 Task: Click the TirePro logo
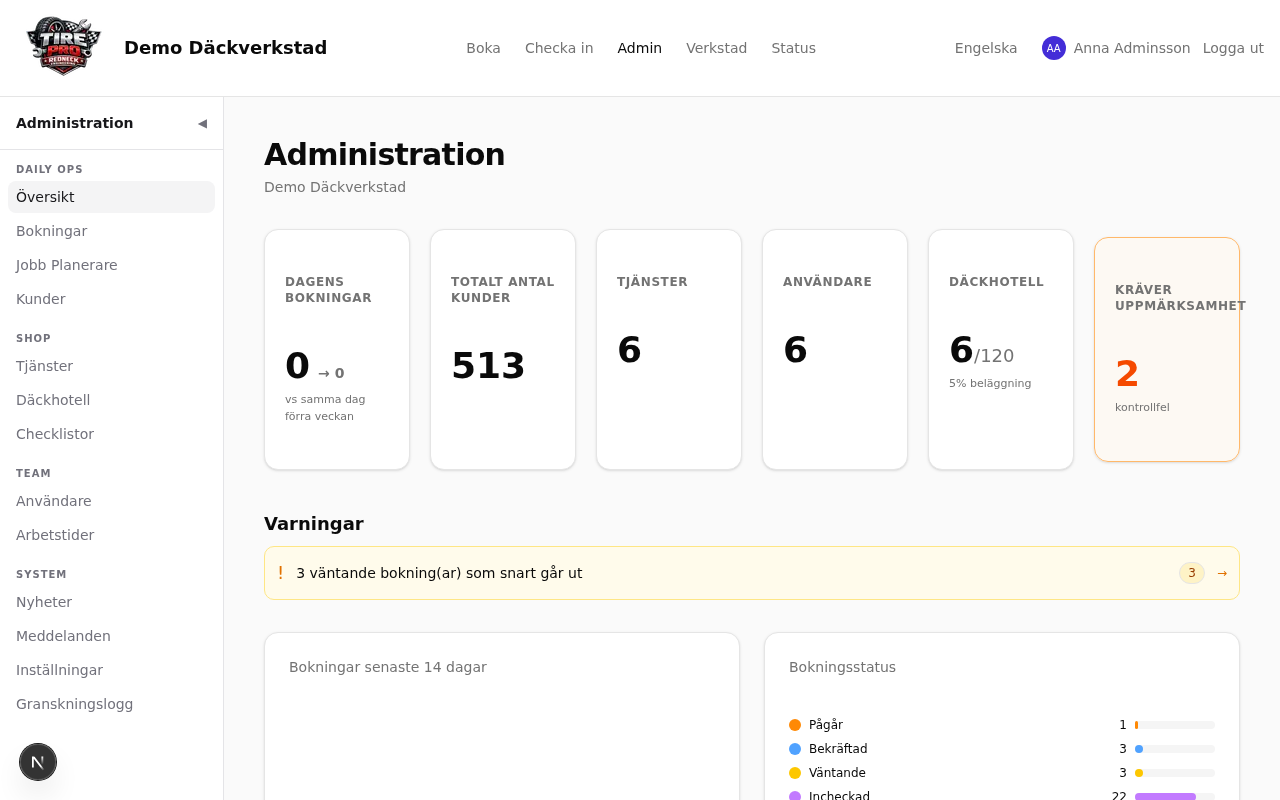(62, 45)
